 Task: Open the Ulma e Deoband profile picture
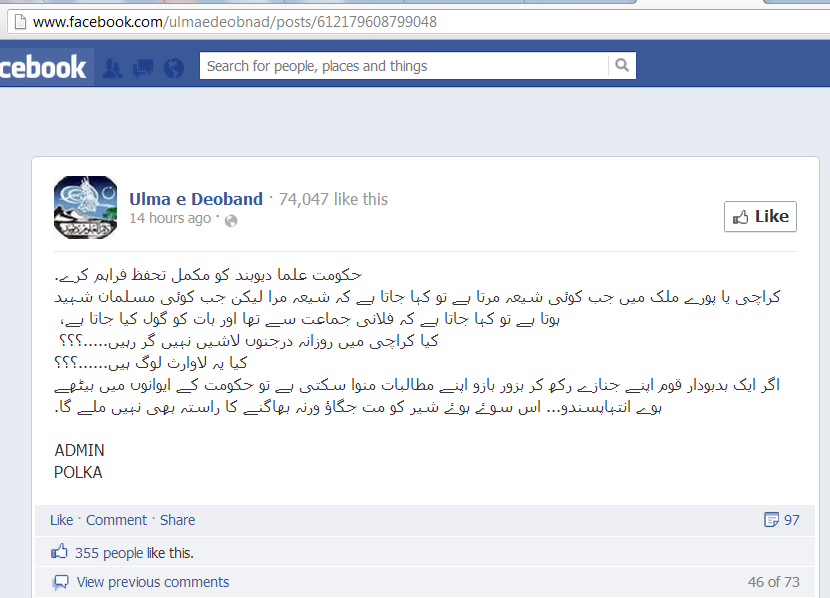tap(86, 207)
